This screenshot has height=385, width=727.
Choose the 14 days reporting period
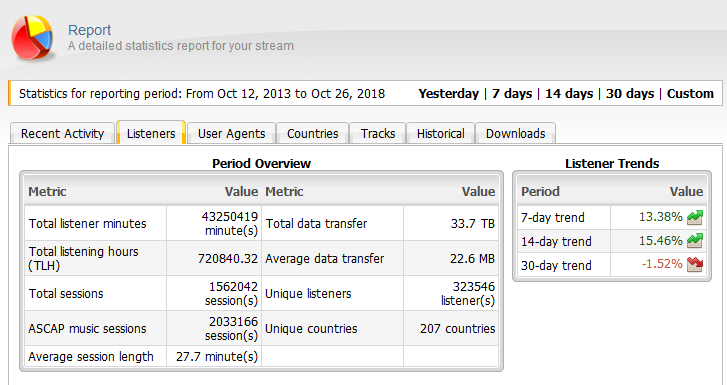(569, 94)
